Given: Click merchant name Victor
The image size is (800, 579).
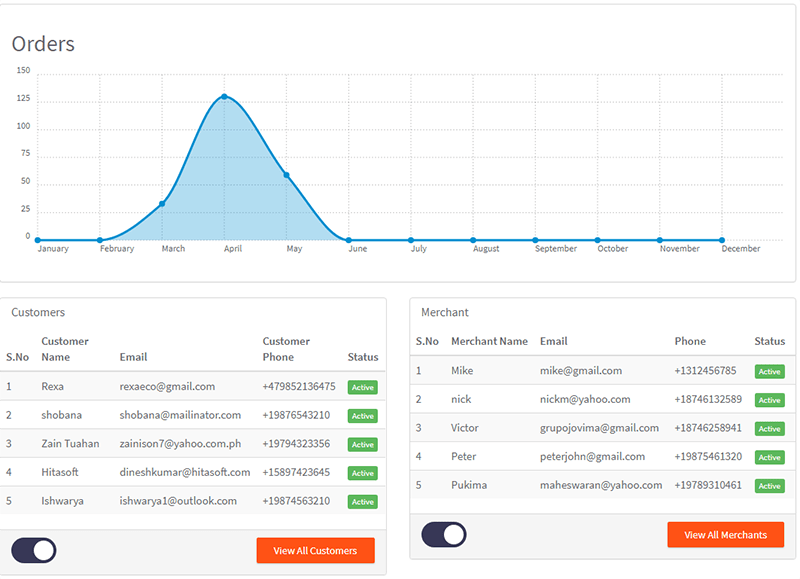Looking at the screenshot, I should tap(464, 428).
